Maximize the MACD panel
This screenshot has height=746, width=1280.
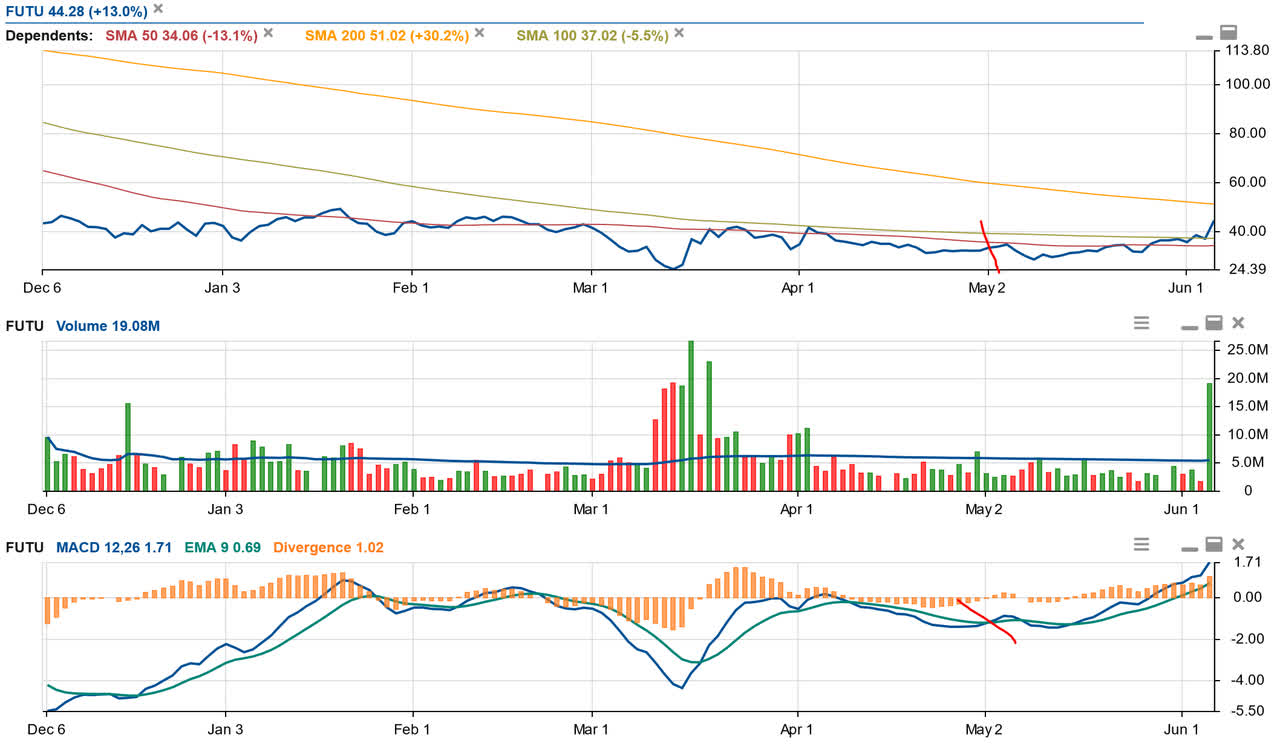pyautogui.click(x=1214, y=544)
